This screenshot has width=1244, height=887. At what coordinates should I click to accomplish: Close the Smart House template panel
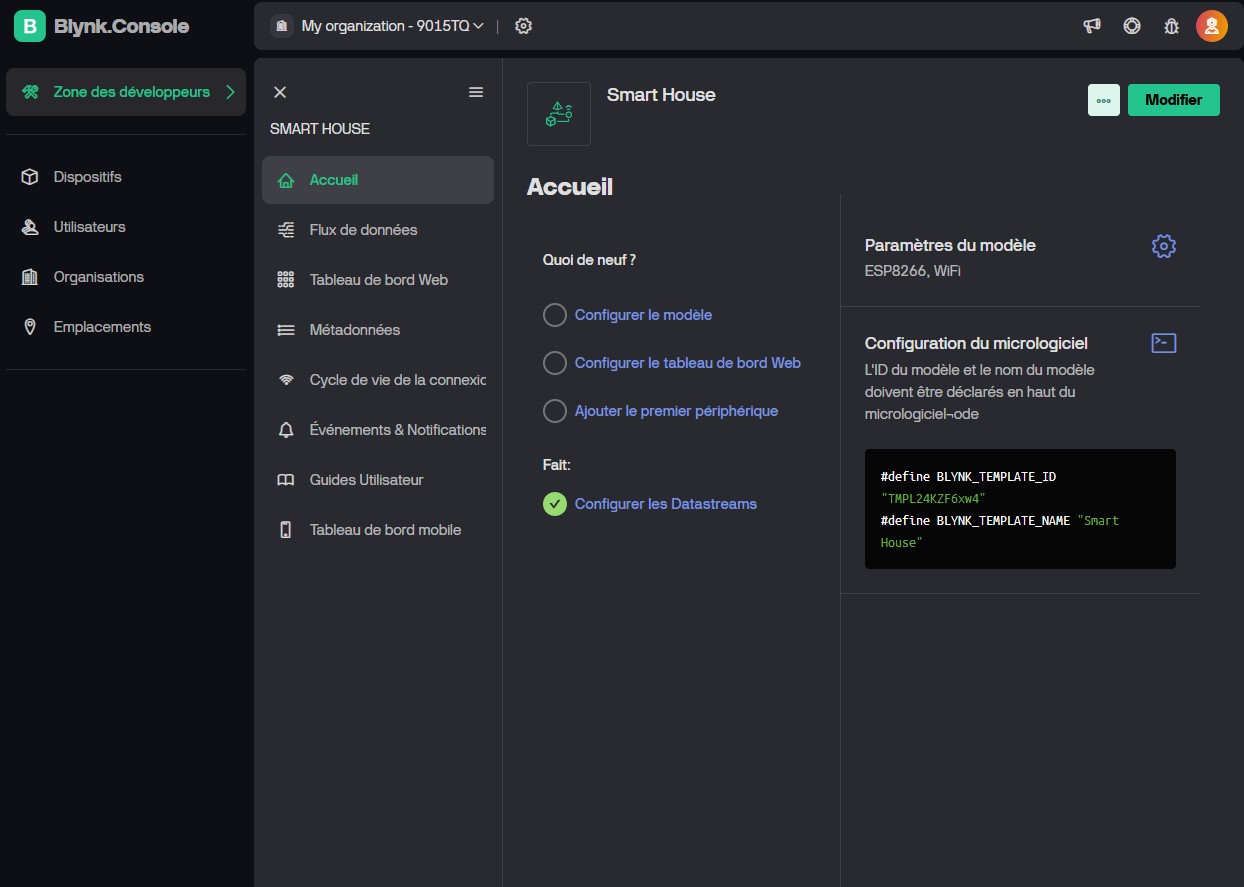click(280, 92)
